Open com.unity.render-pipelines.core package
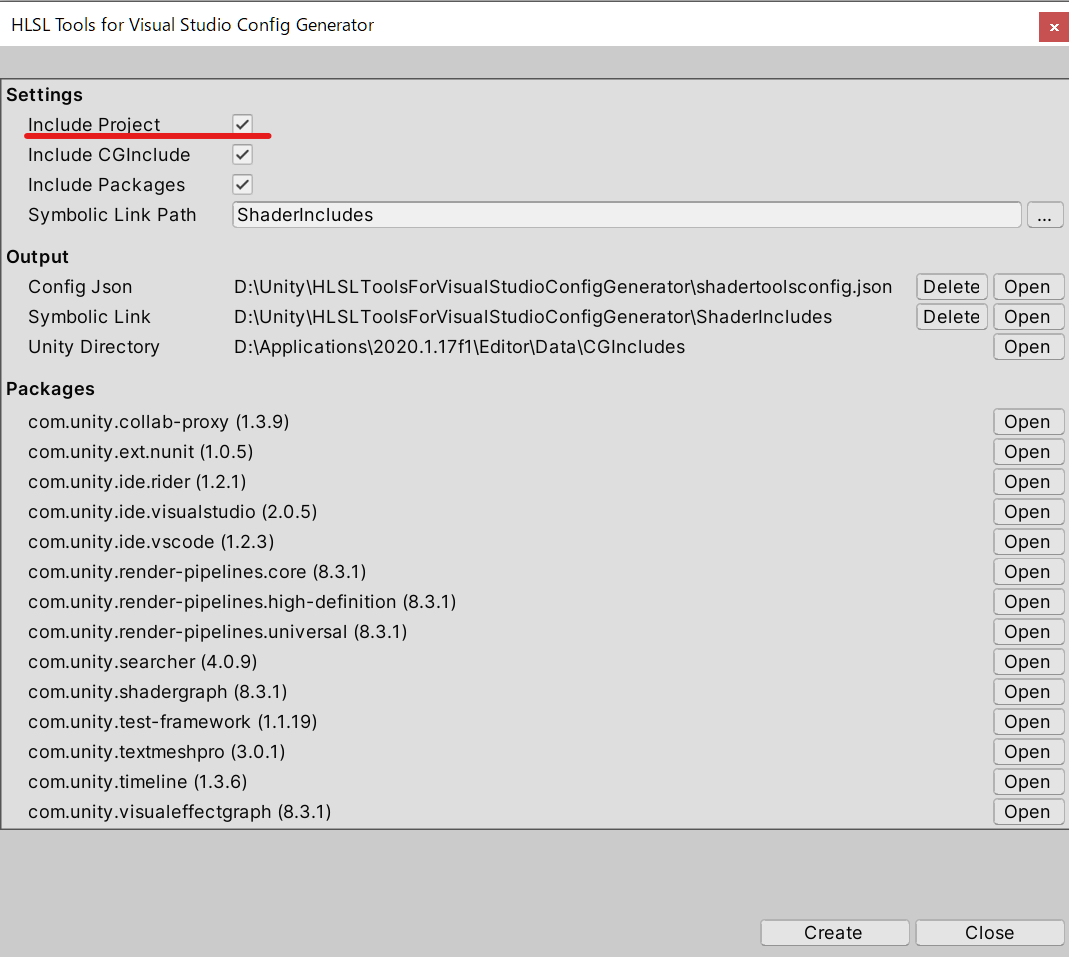This screenshot has height=957, width=1069. tap(1027, 572)
